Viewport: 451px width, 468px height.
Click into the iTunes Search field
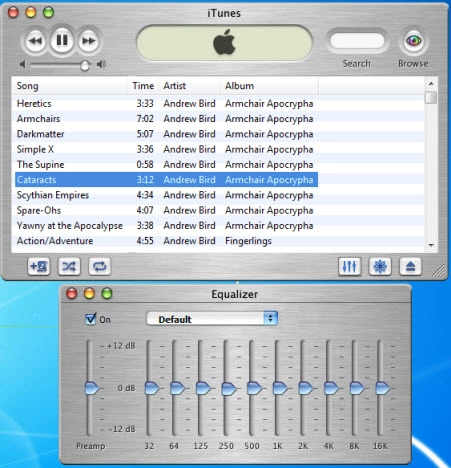click(x=357, y=41)
